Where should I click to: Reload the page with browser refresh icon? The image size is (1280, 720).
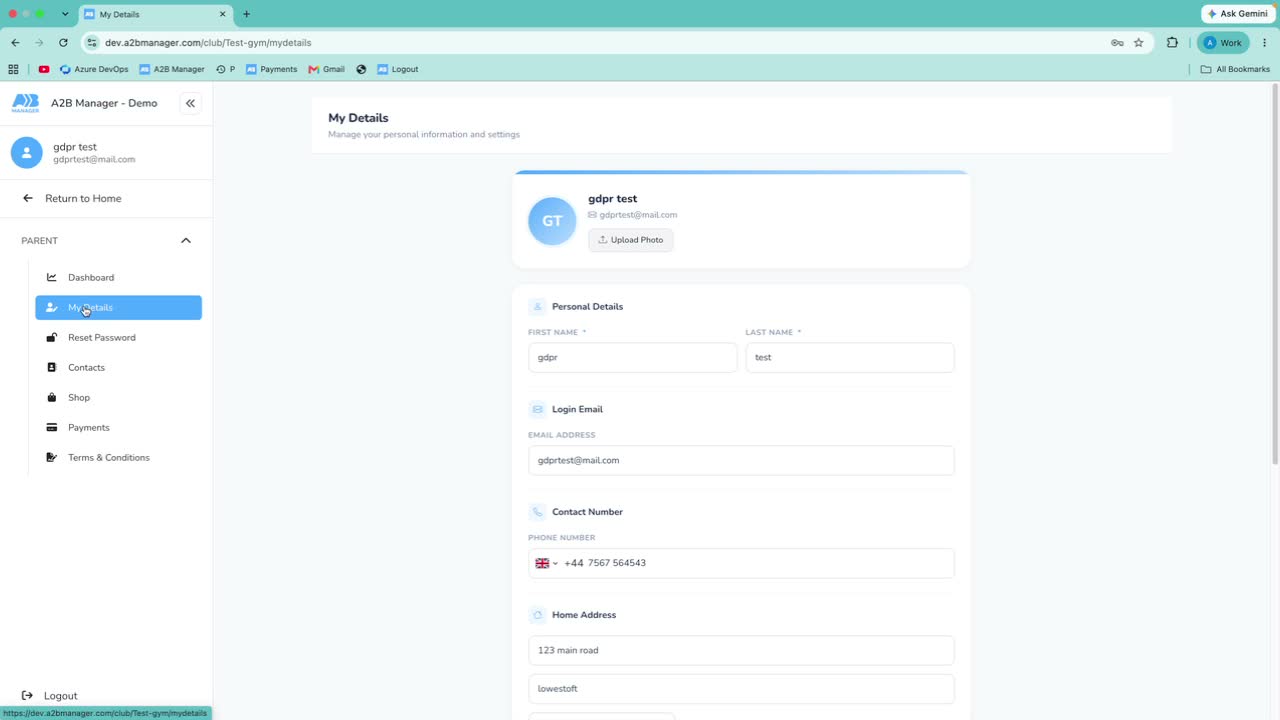pyautogui.click(x=63, y=43)
